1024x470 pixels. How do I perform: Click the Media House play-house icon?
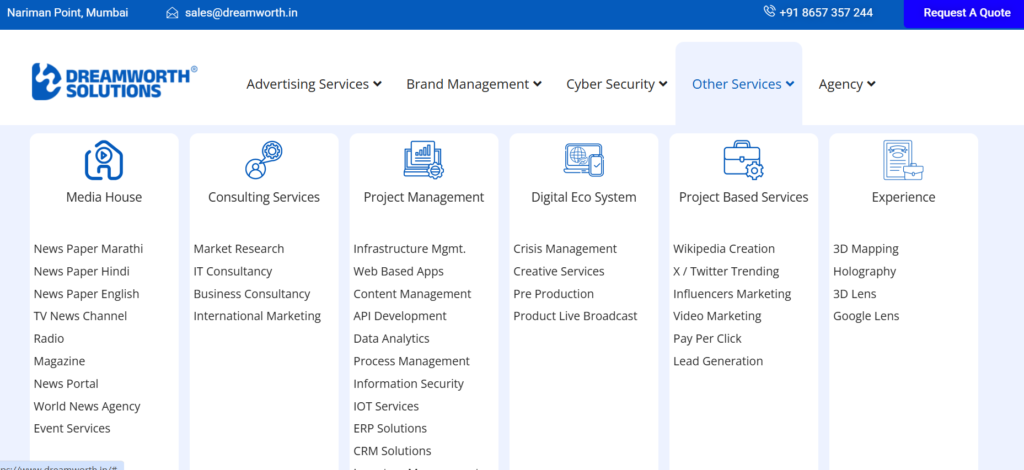pos(104,160)
